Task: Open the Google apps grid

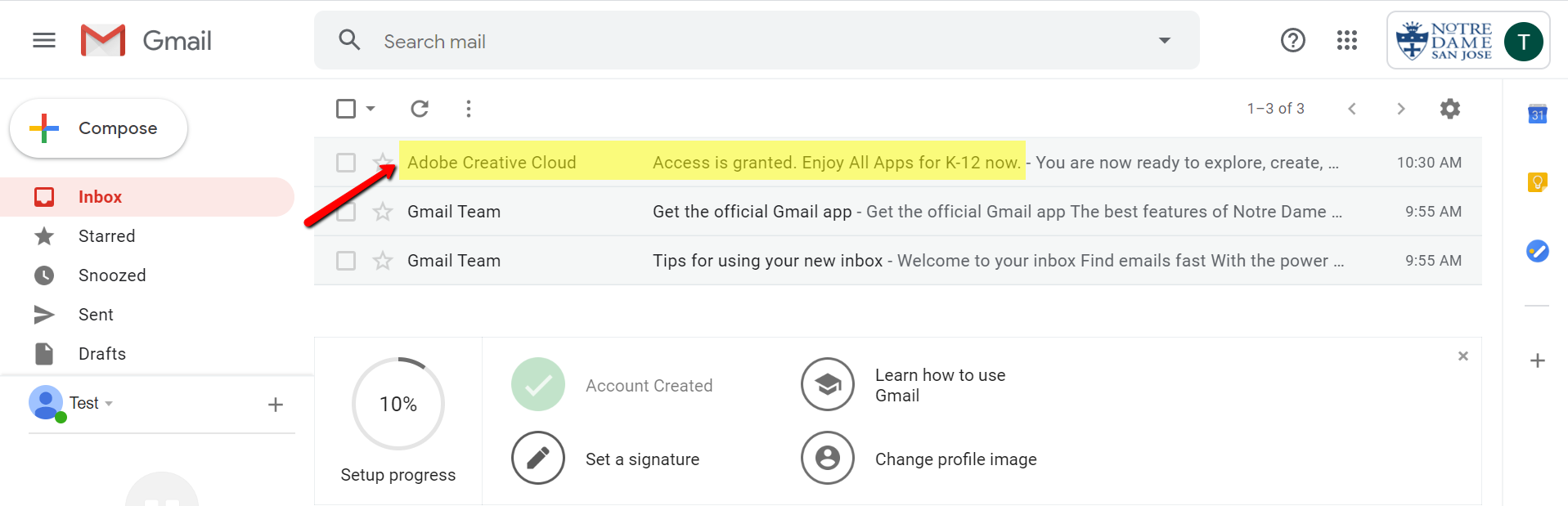Action: point(1347,40)
